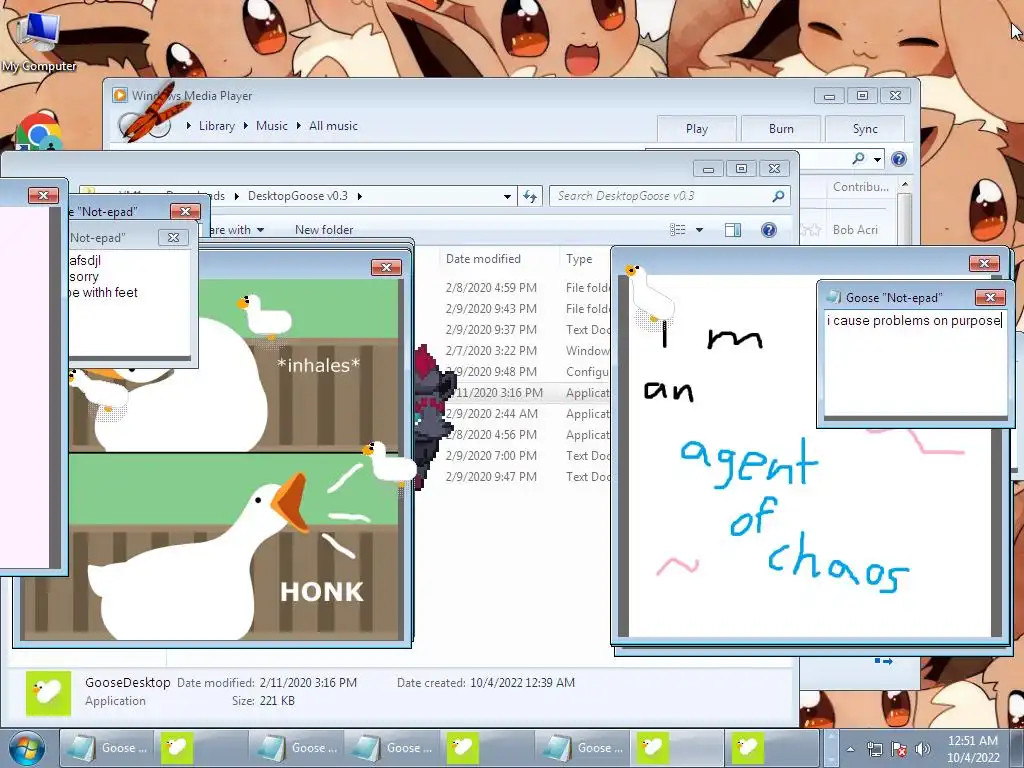Open Action Center flag in system tray
This screenshot has height=768, width=1024.
tap(899, 749)
